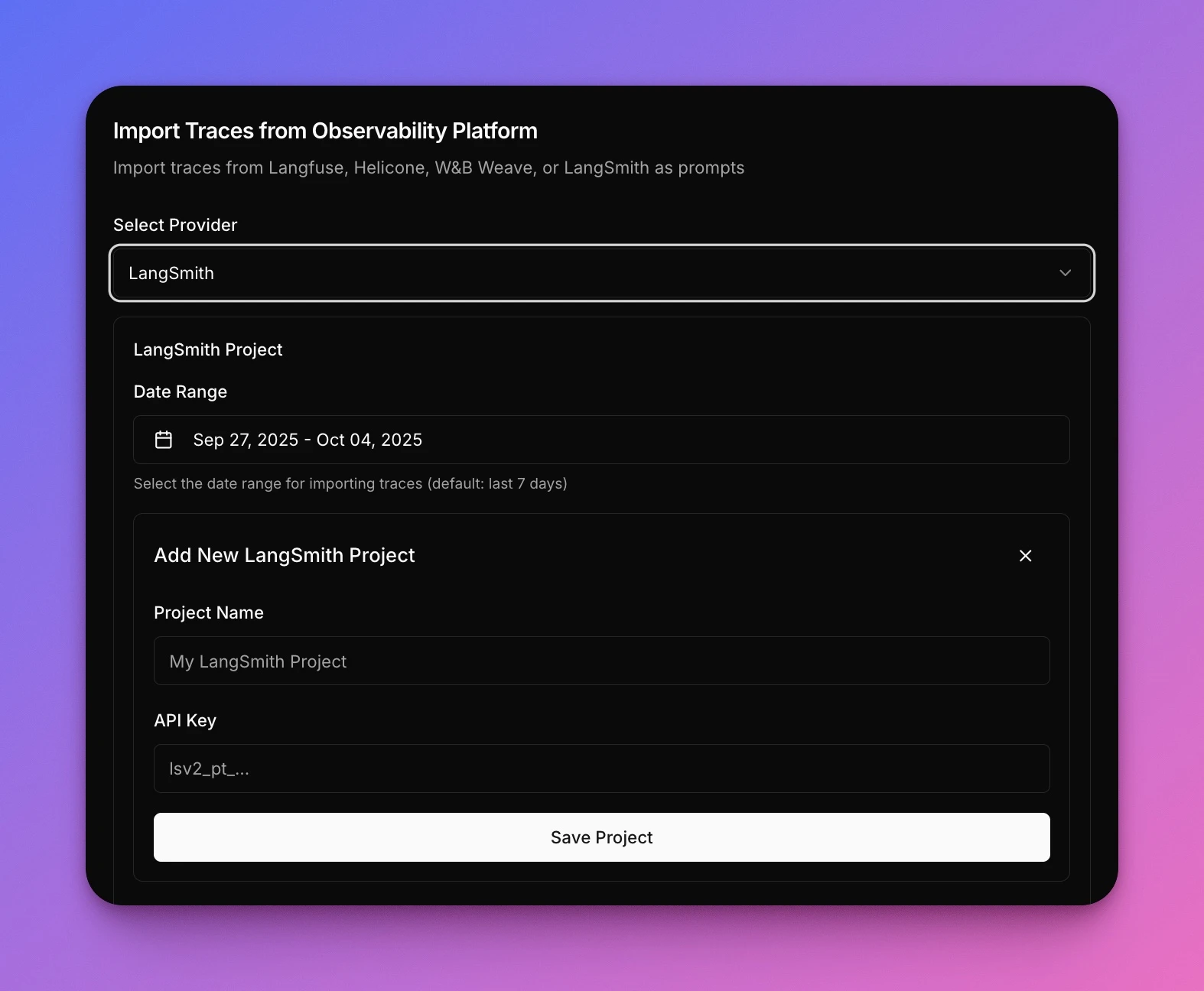Click the Import Traces from Observability Platform title
The image size is (1204, 991).
coord(325,131)
